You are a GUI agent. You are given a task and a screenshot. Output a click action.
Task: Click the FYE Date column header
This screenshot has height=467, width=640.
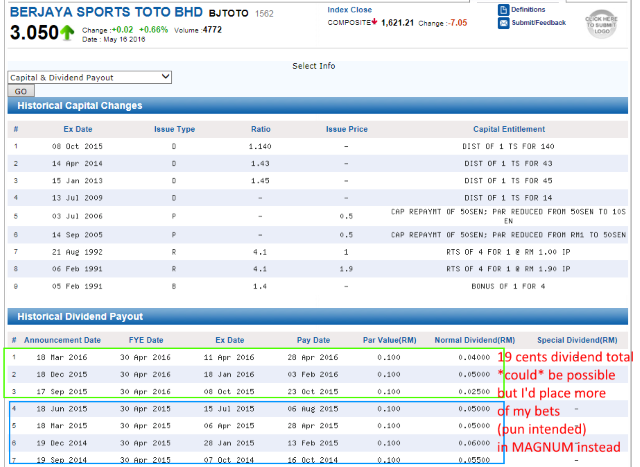point(146,340)
